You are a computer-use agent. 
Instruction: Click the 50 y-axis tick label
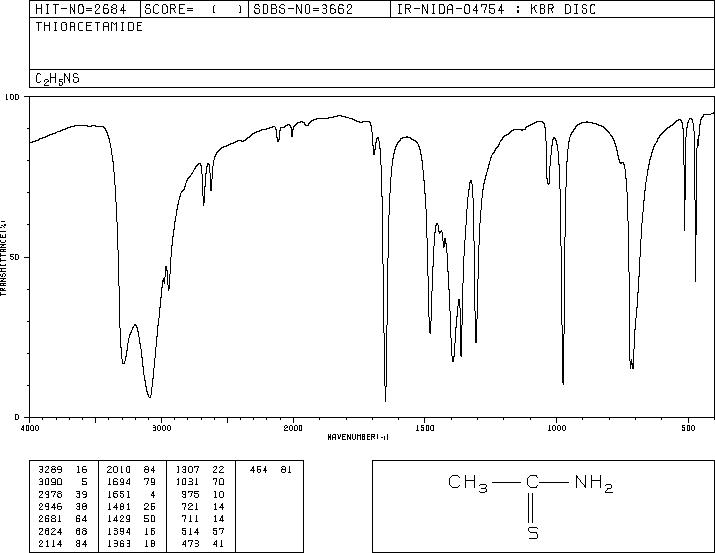click(x=15, y=258)
